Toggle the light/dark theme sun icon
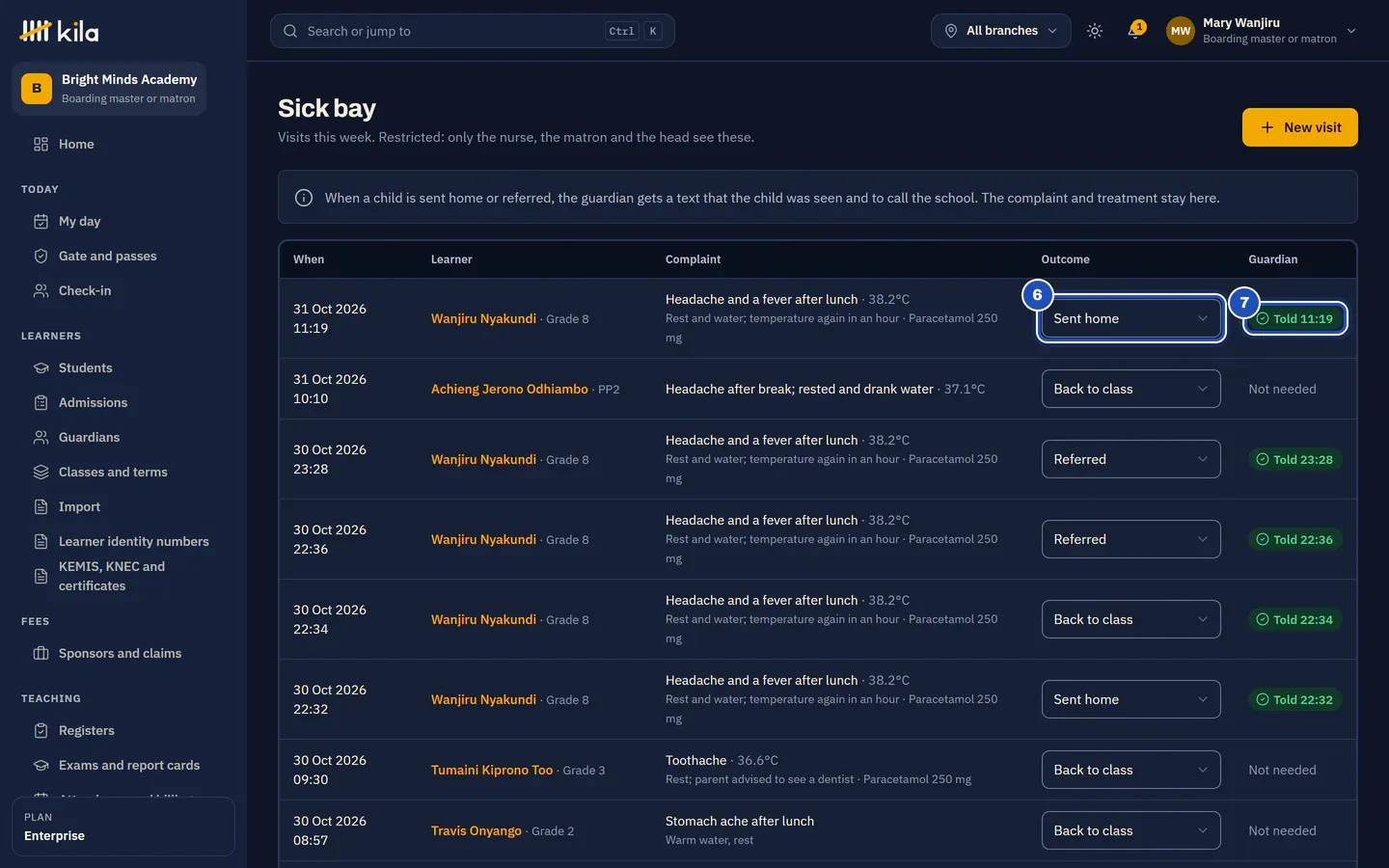1389x868 pixels. (1094, 31)
